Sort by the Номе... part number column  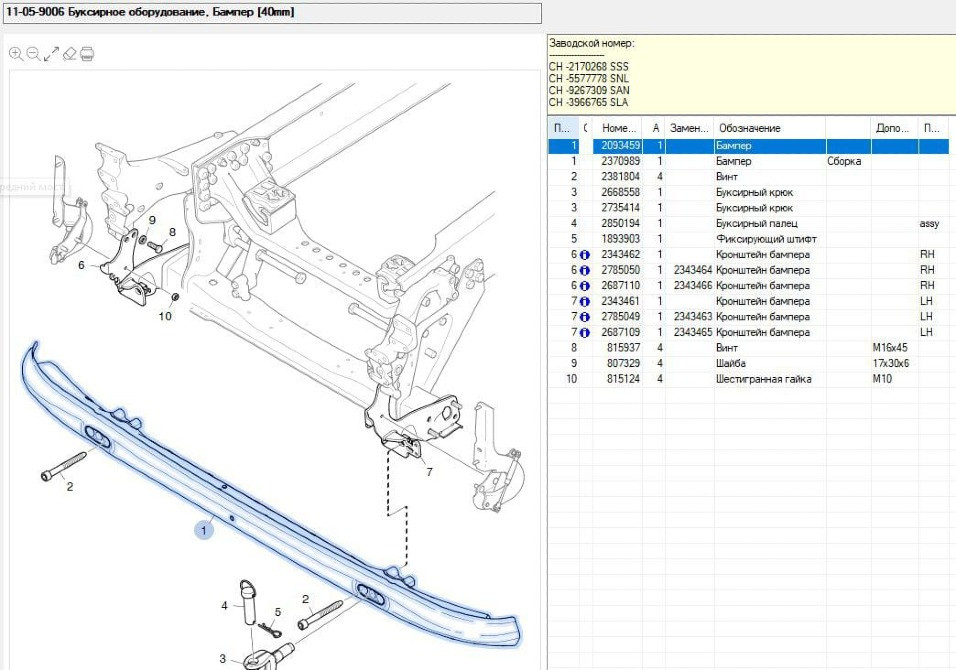pos(620,128)
